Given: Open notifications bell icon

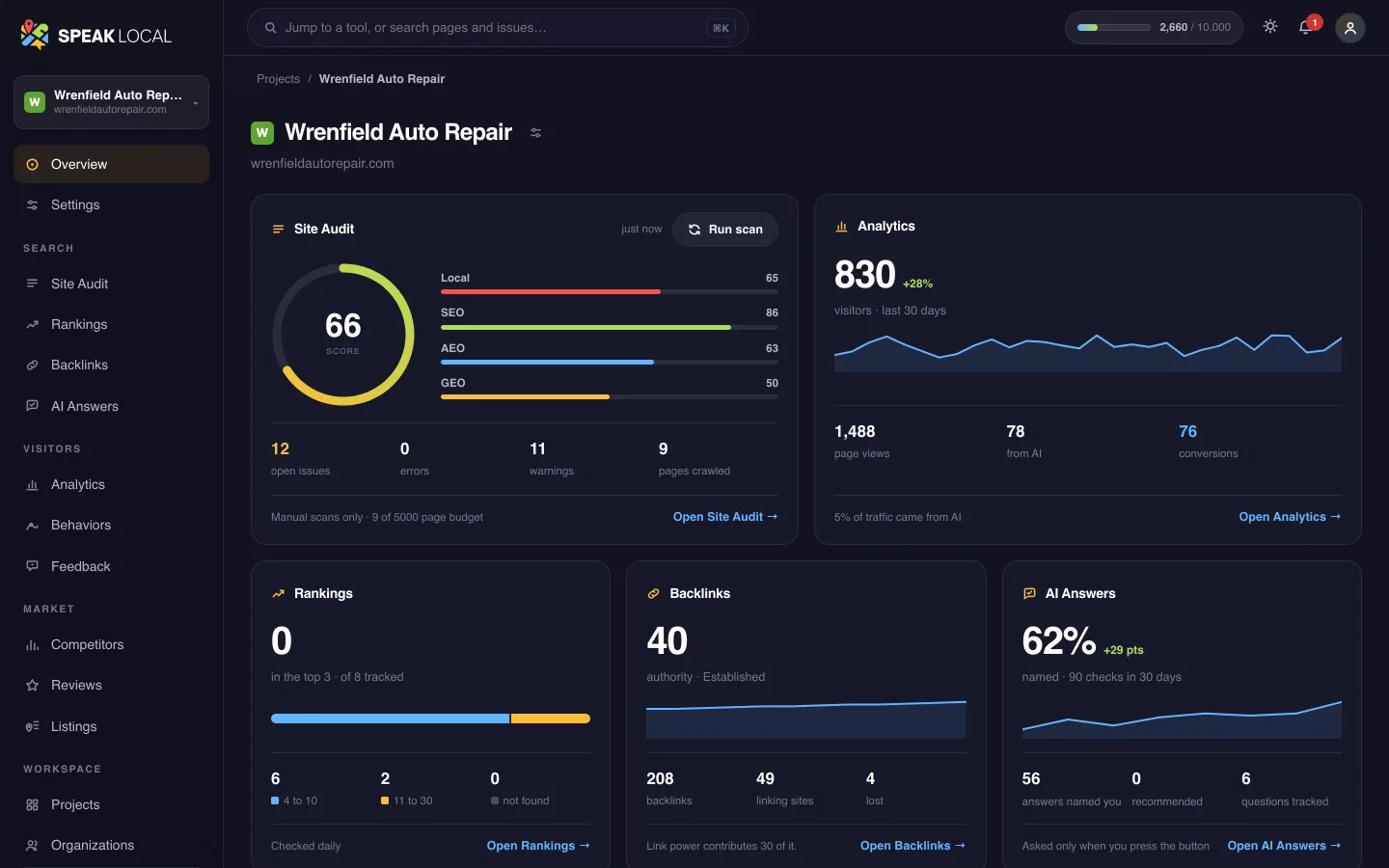Looking at the screenshot, I should pyautogui.click(x=1306, y=27).
